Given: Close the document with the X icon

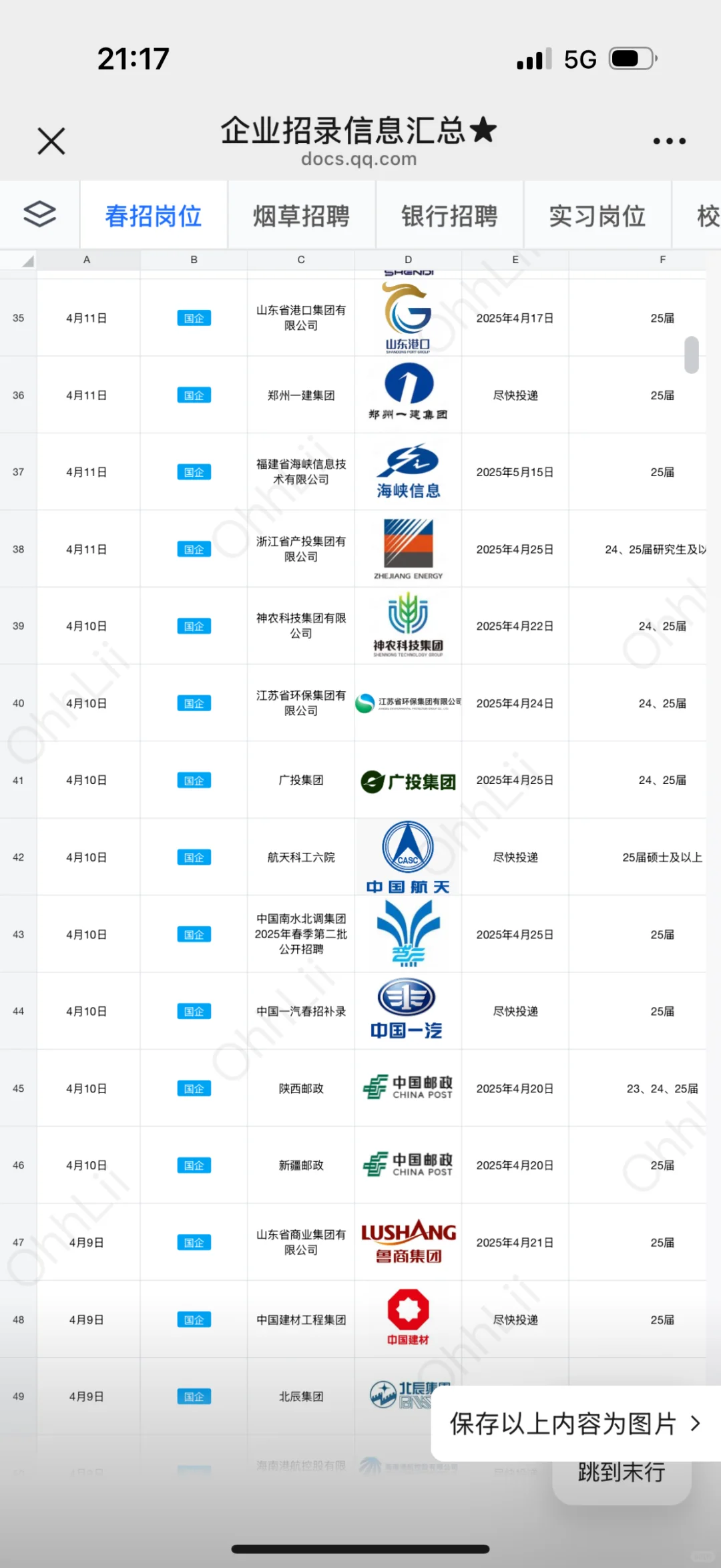Looking at the screenshot, I should [x=51, y=141].
